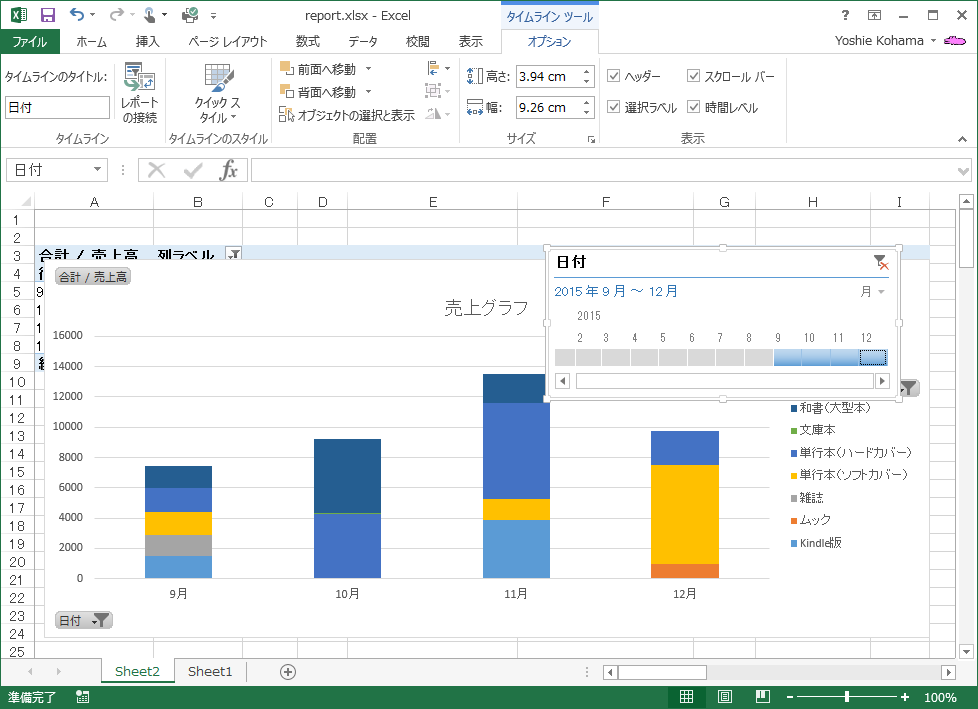Switch to Normal view in status bar

686,697
